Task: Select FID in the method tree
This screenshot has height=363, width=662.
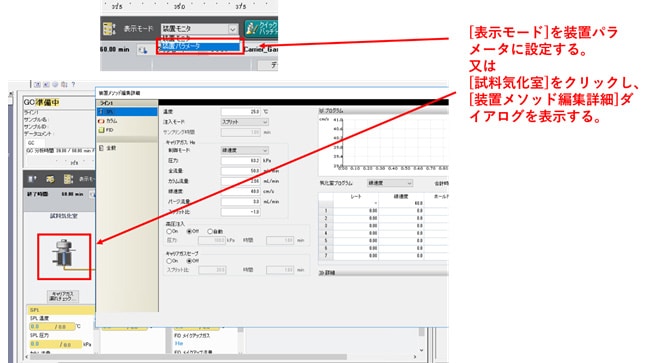Action: (x=109, y=130)
